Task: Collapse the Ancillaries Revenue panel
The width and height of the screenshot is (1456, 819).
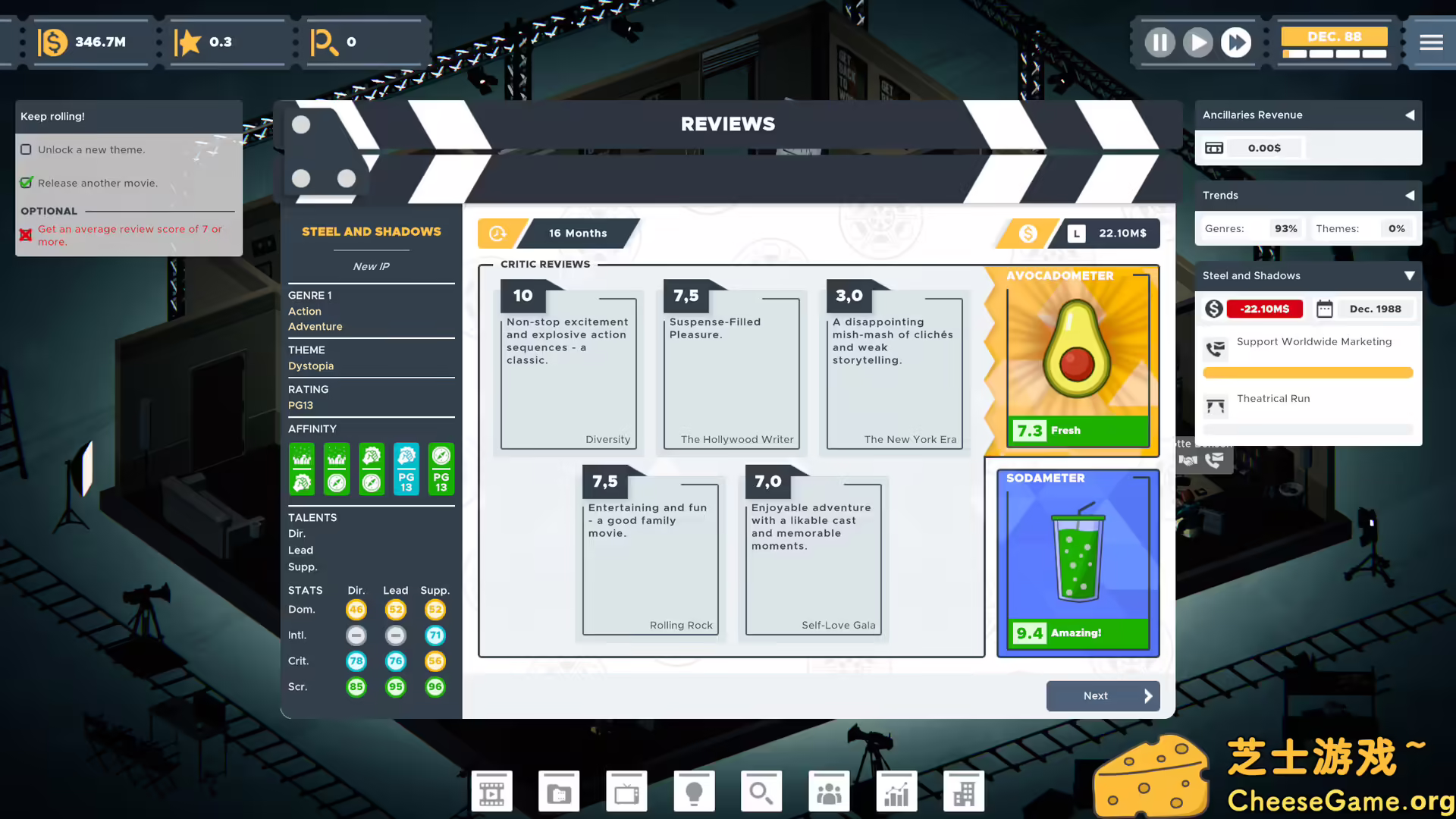Action: [1410, 115]
